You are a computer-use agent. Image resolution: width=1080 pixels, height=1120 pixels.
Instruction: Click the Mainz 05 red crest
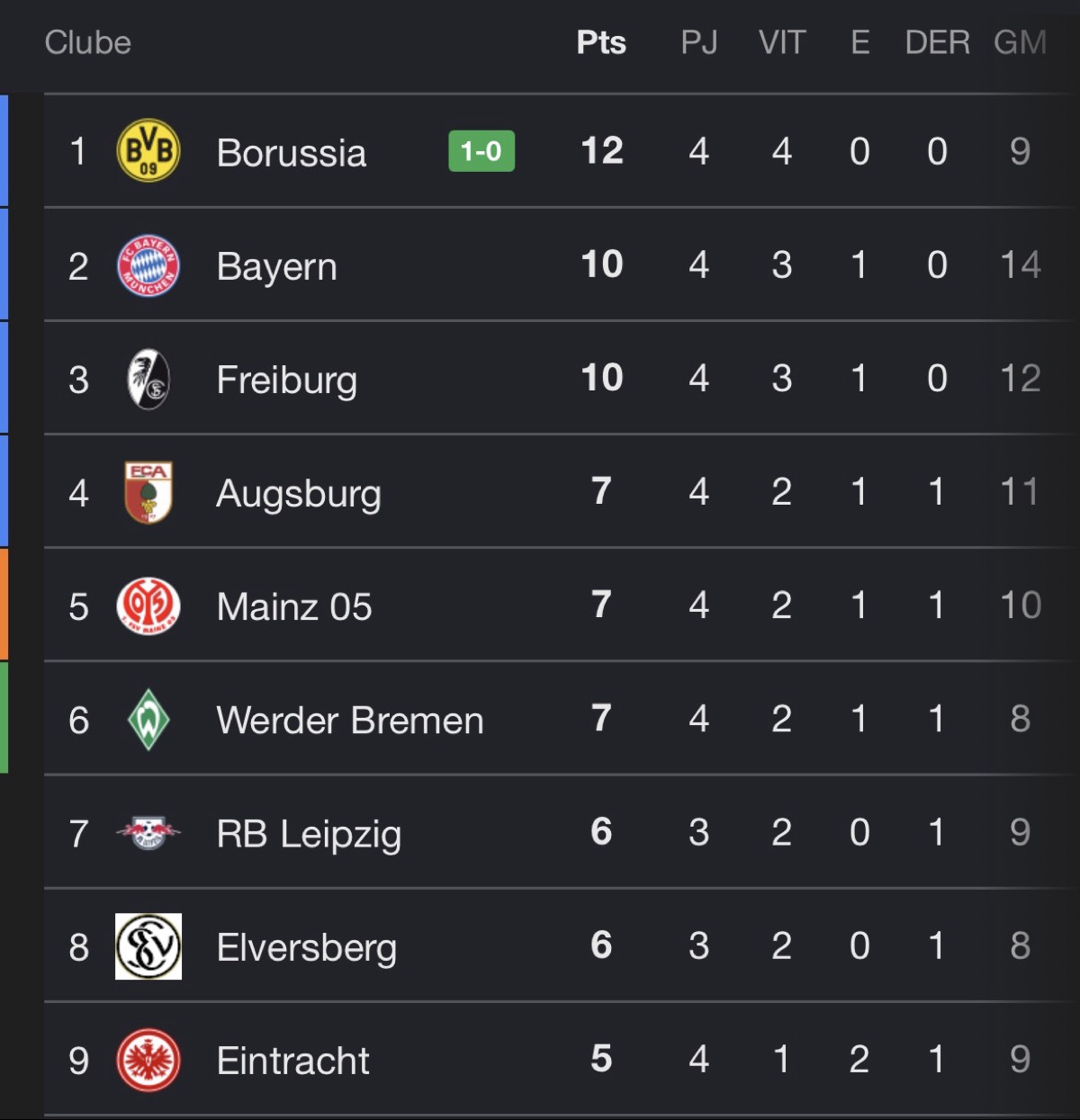[x=148, y=605]
